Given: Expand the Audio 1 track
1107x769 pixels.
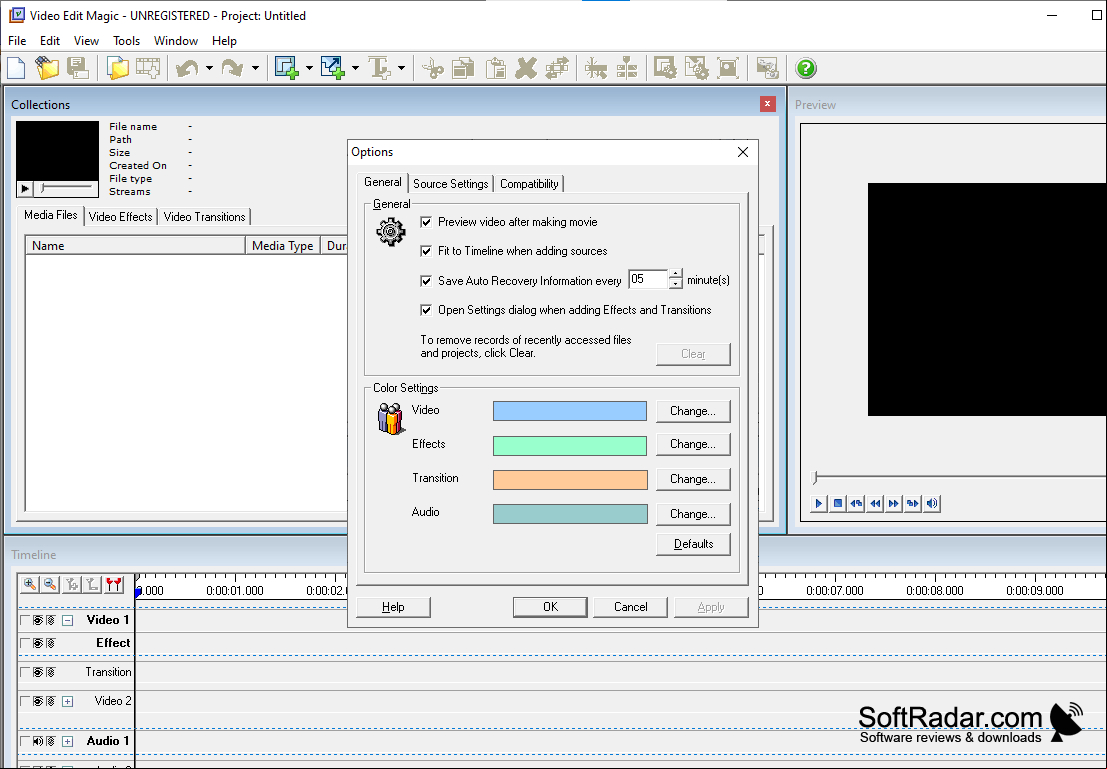Looking at the screenshot, I should pyautogui.click(x=68, y=741).
